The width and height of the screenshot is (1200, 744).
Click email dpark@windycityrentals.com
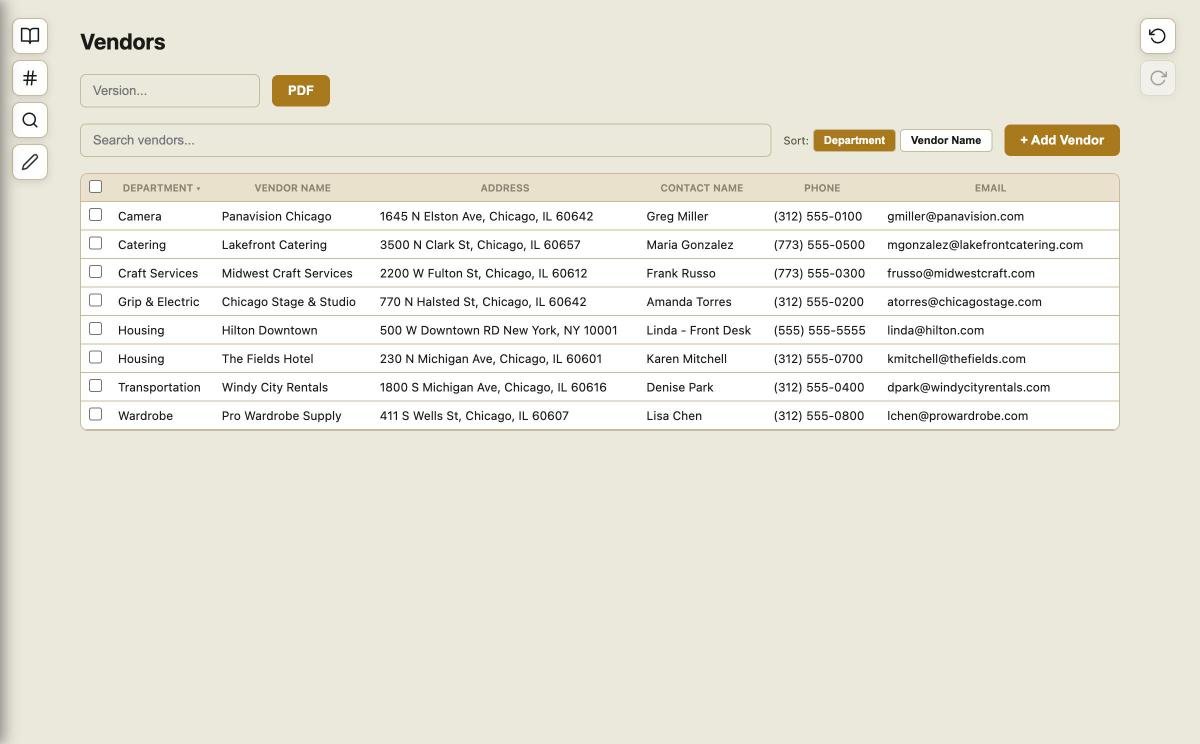click(x=968, y=387)
